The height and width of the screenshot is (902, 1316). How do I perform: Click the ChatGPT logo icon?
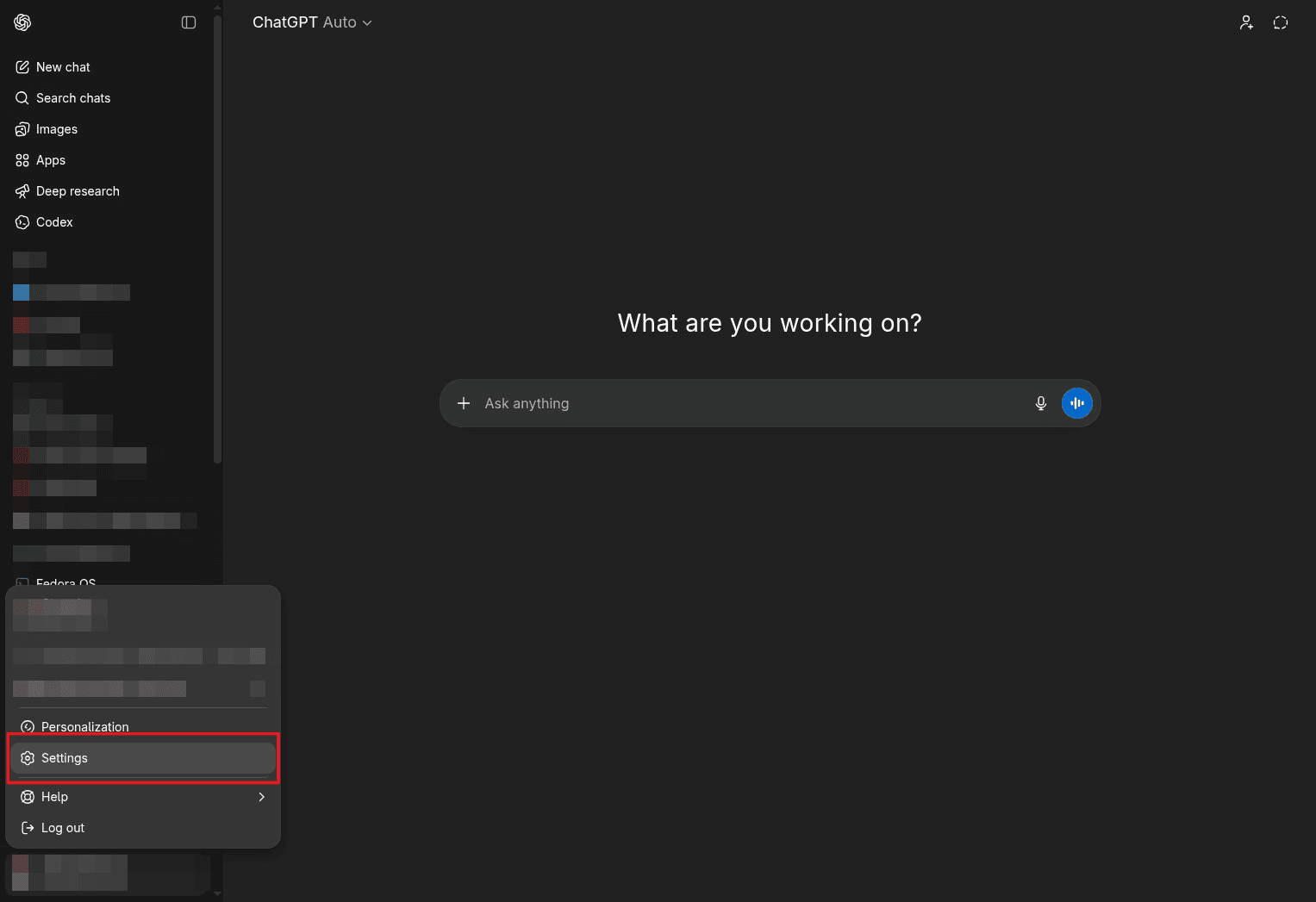pyautogui.click(x=22, y=22)
